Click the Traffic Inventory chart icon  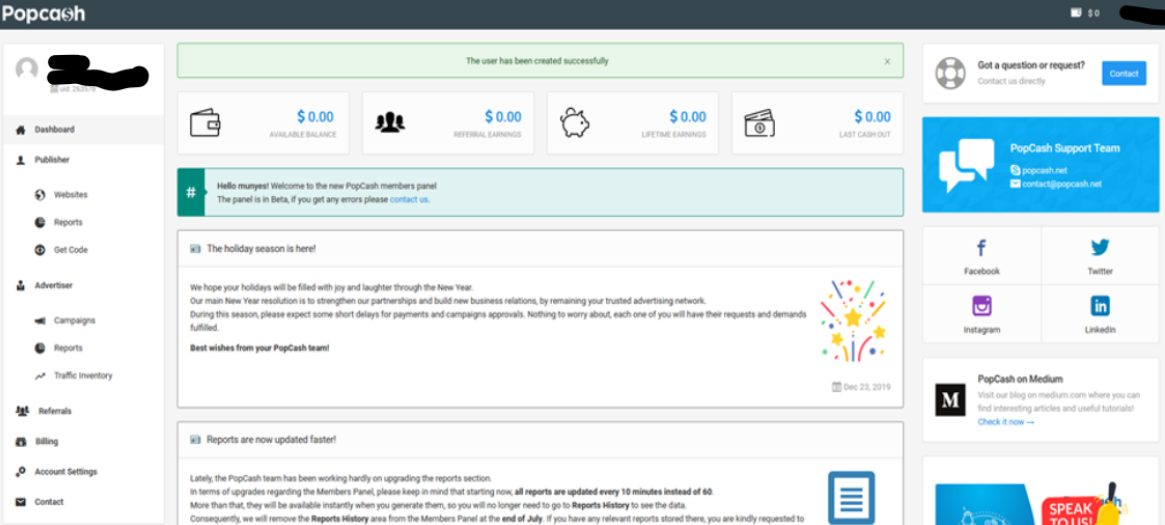pos(40,376)
